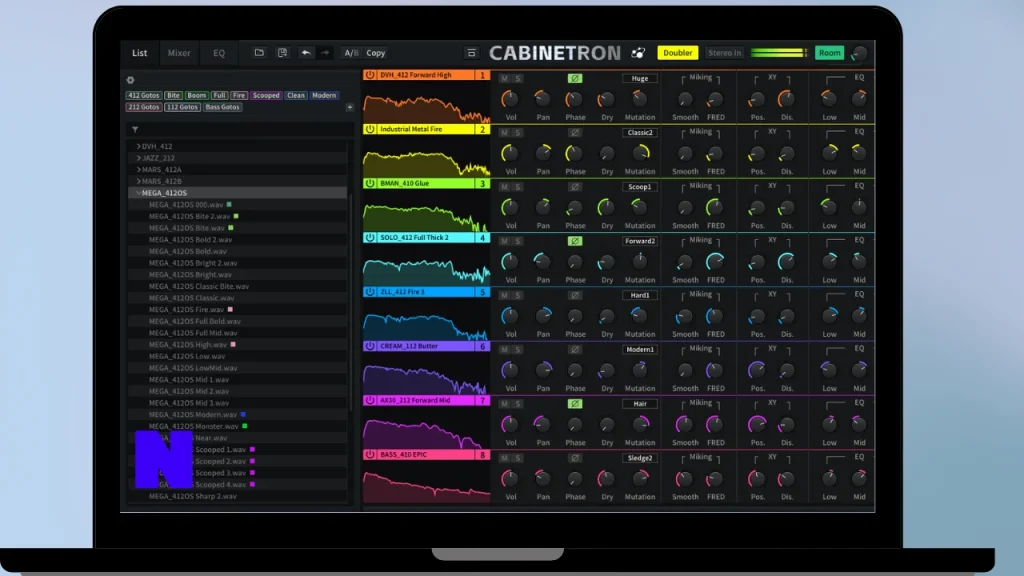Image resolution: width=1024 pixels, height=576 pixels.
Task: Mute slot 4 with its M button
Action: coord(504,241)
